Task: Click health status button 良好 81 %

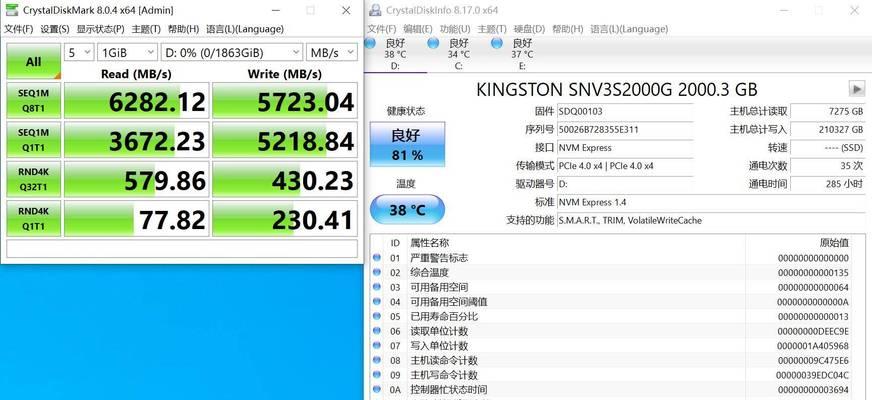Action: [x=407, y=144]
